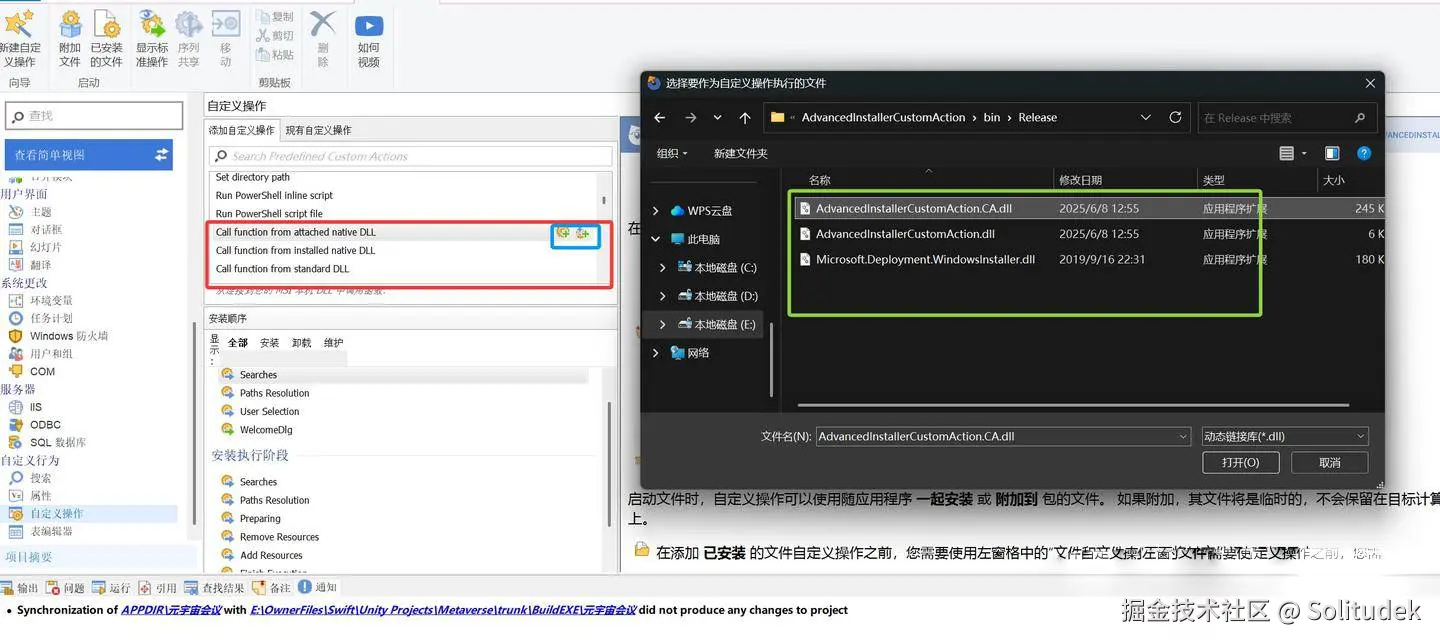Click second add icon on attached native DLL row

pos(584,232)
